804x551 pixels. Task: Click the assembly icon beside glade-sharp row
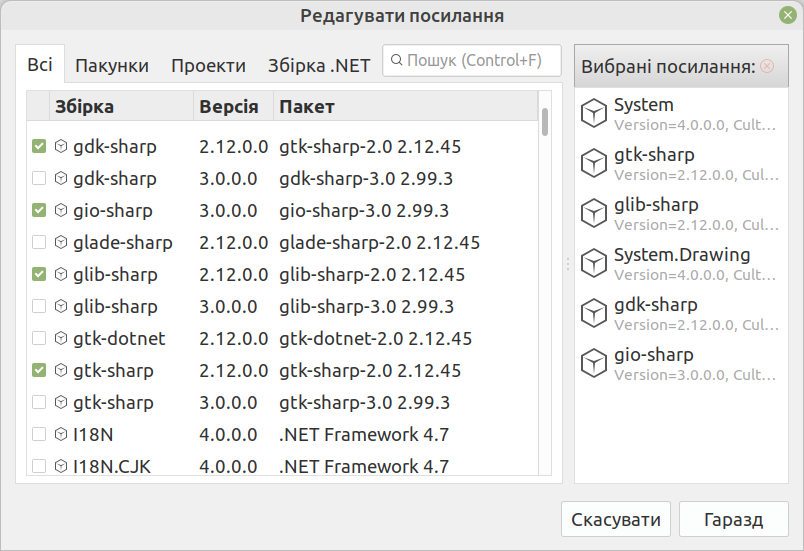pyautogui.click(x=61, y=242)
